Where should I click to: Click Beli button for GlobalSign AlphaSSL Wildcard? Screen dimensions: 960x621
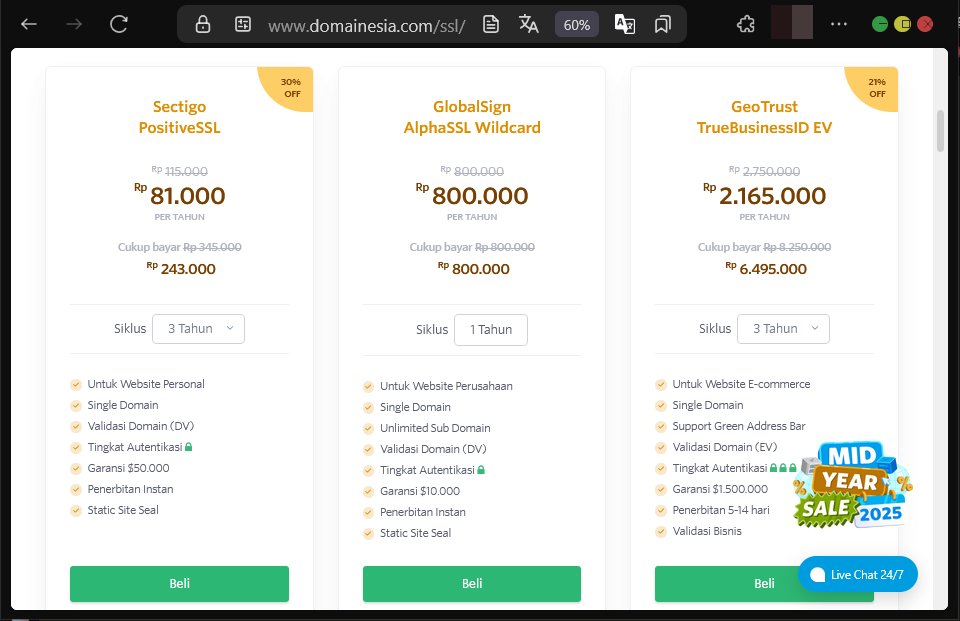[471, 584]
